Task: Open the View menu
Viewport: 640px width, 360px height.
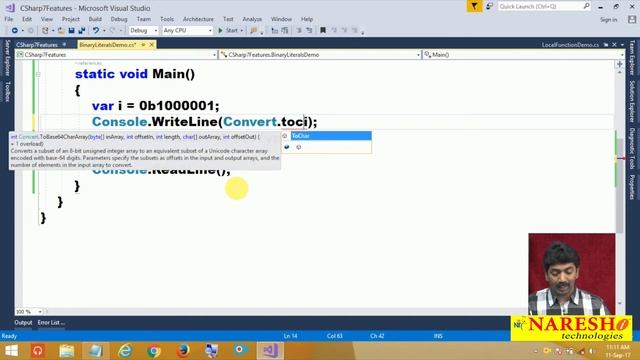Action: 47,19
